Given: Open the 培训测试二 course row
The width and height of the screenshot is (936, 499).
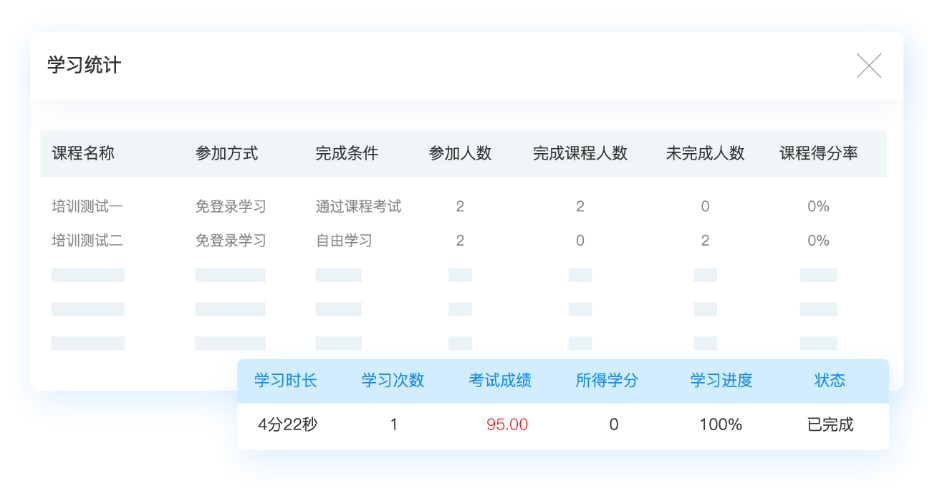Looking at the screenshot, I should (87, 241).
